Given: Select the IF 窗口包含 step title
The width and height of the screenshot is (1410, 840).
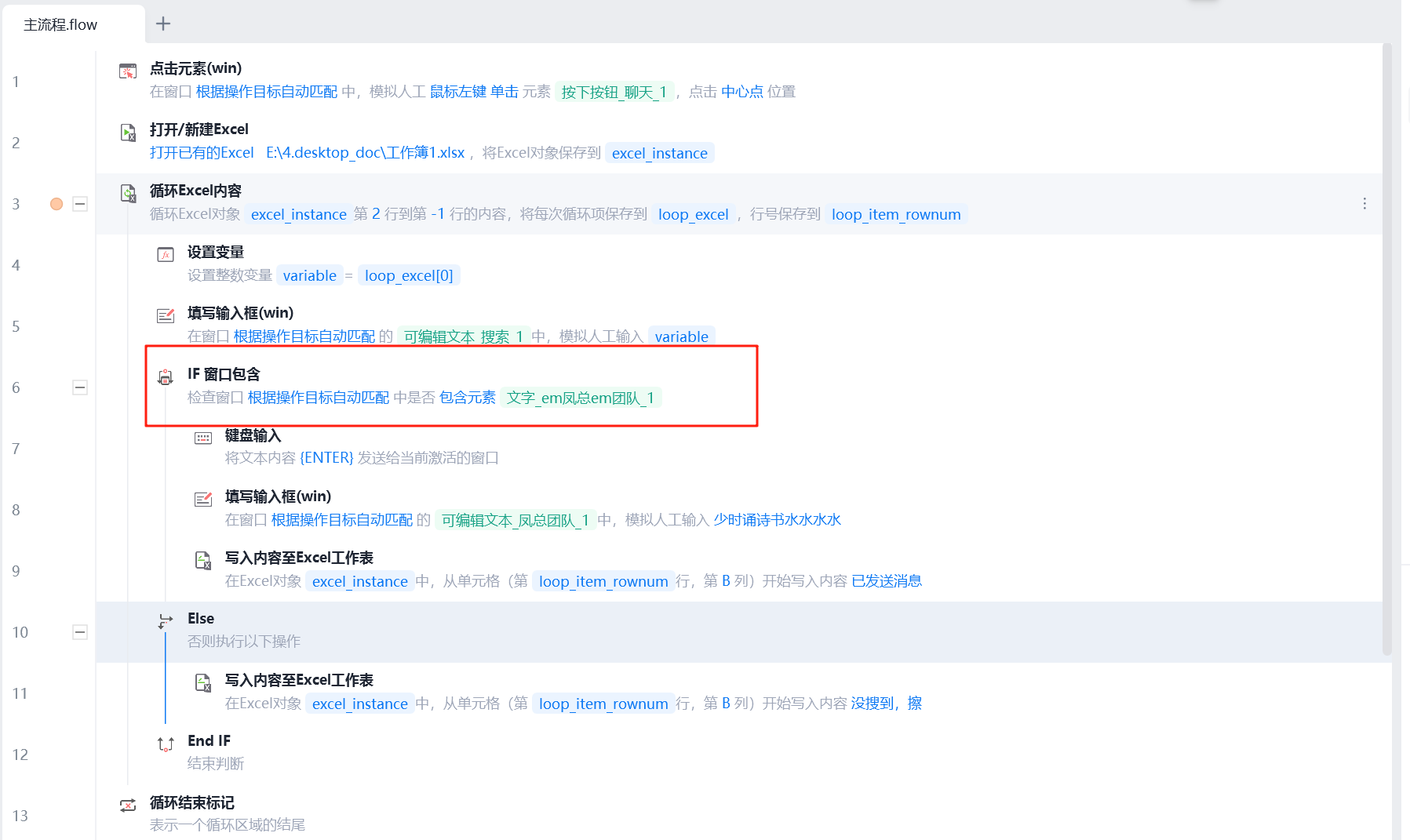Looking at the screenshot, I should coord(224,374).
